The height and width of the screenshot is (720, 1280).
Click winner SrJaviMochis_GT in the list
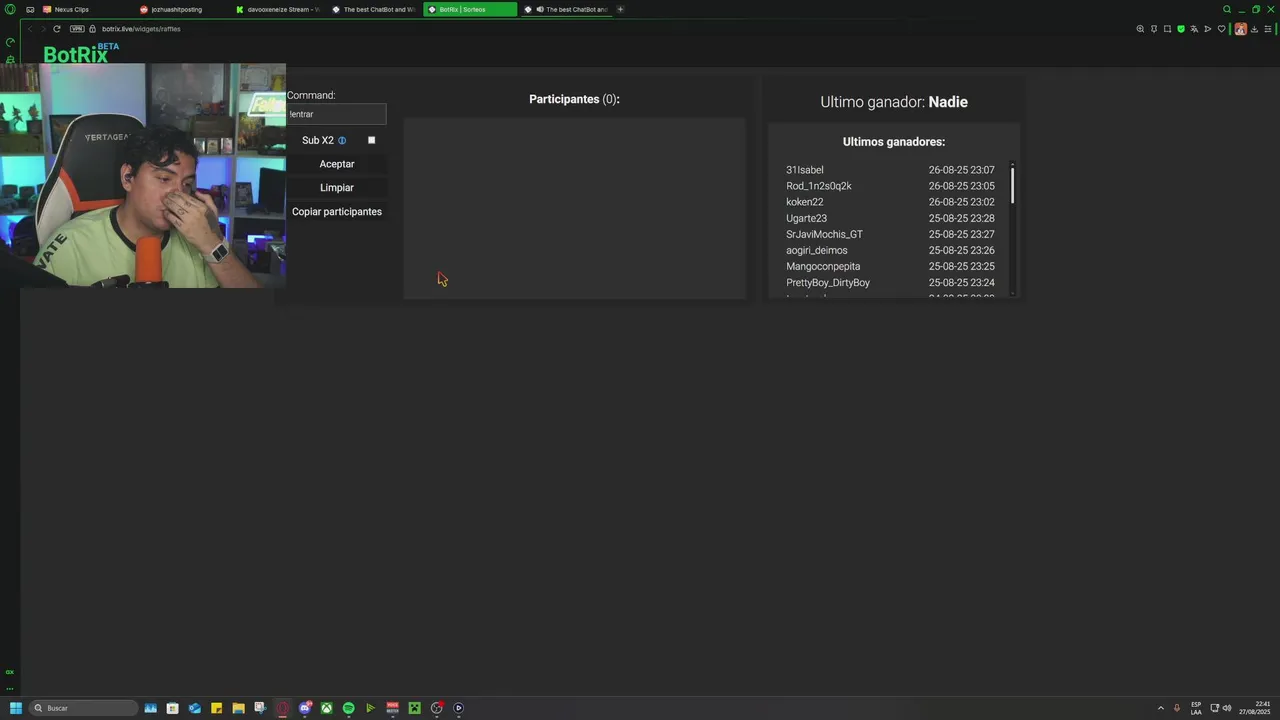(x=824, y=234)
